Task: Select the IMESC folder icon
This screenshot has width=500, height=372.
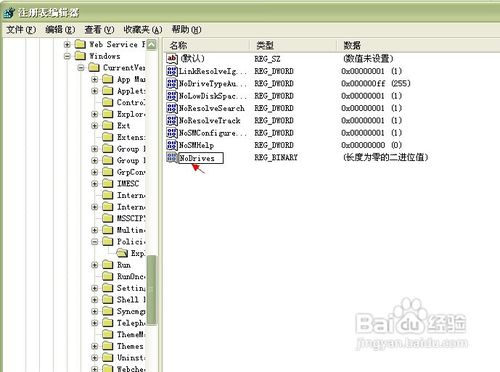Action: pyautogui.click(x=108, y=184)
